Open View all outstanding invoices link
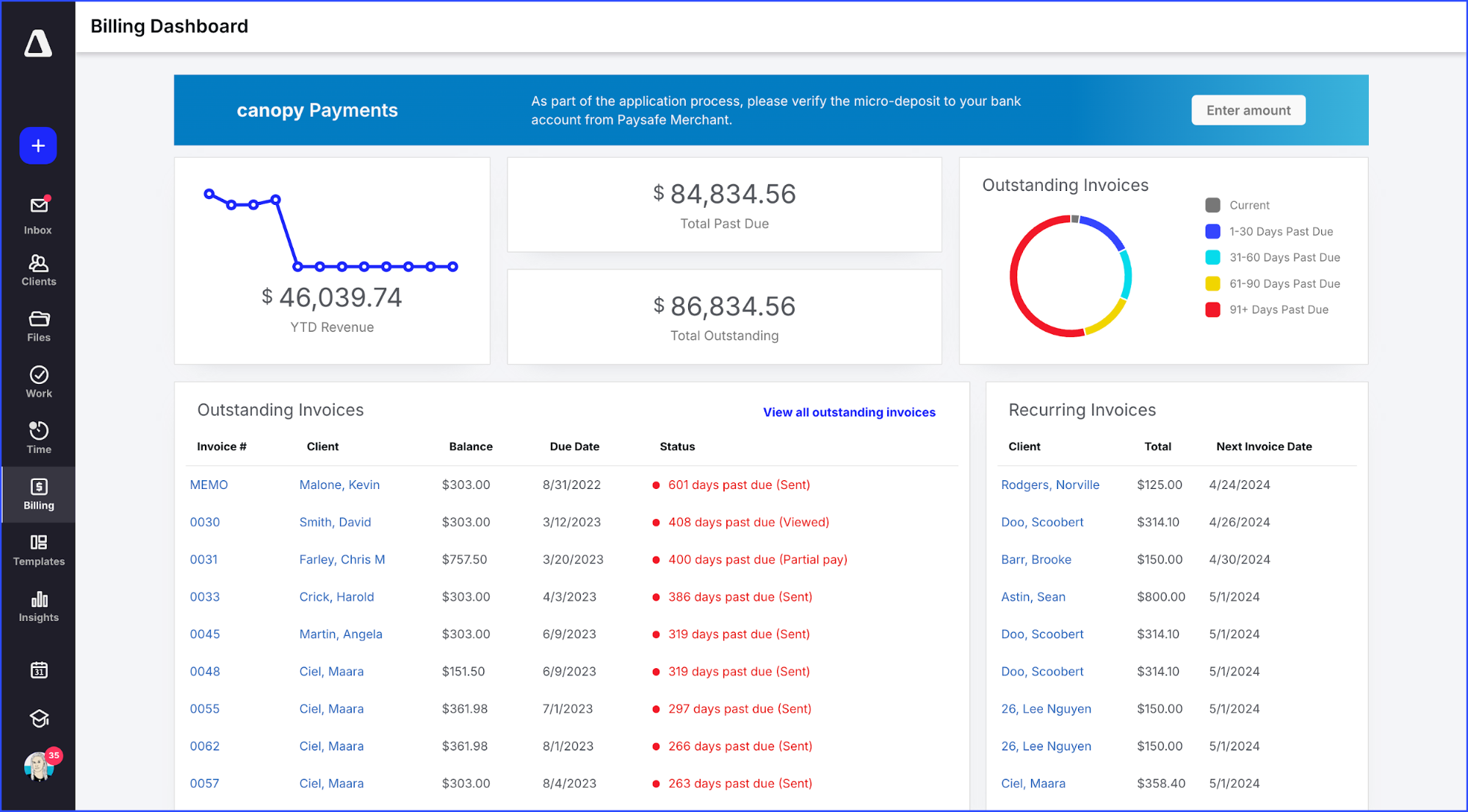 coord(848,412)
